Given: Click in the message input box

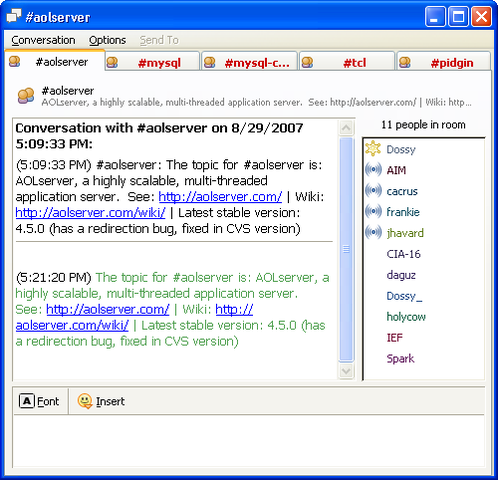Looking at the screenshot, I should click(x=249, y=440).
